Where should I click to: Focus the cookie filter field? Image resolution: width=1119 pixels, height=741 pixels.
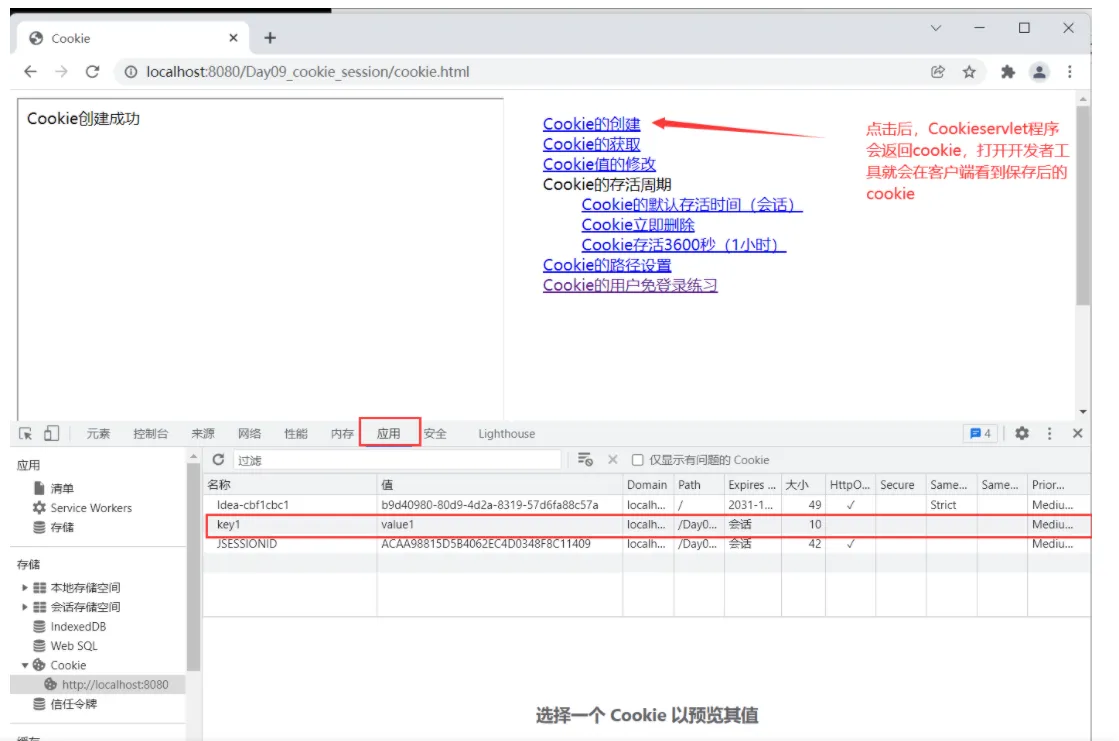pyautogui.click(x=398, y=460)
